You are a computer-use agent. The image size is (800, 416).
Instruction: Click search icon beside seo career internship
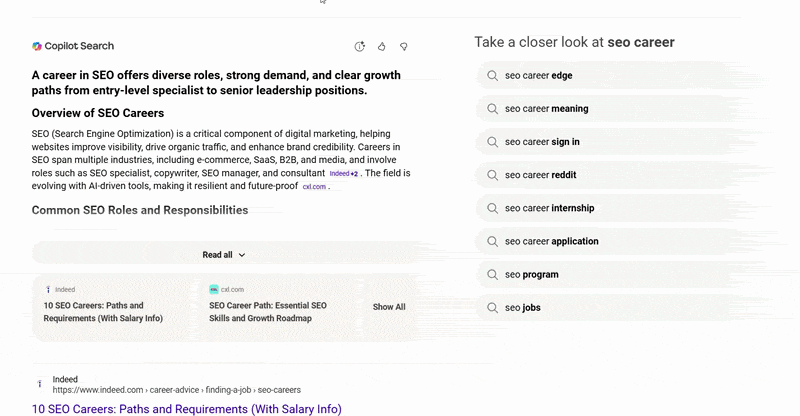pos(492,208)
